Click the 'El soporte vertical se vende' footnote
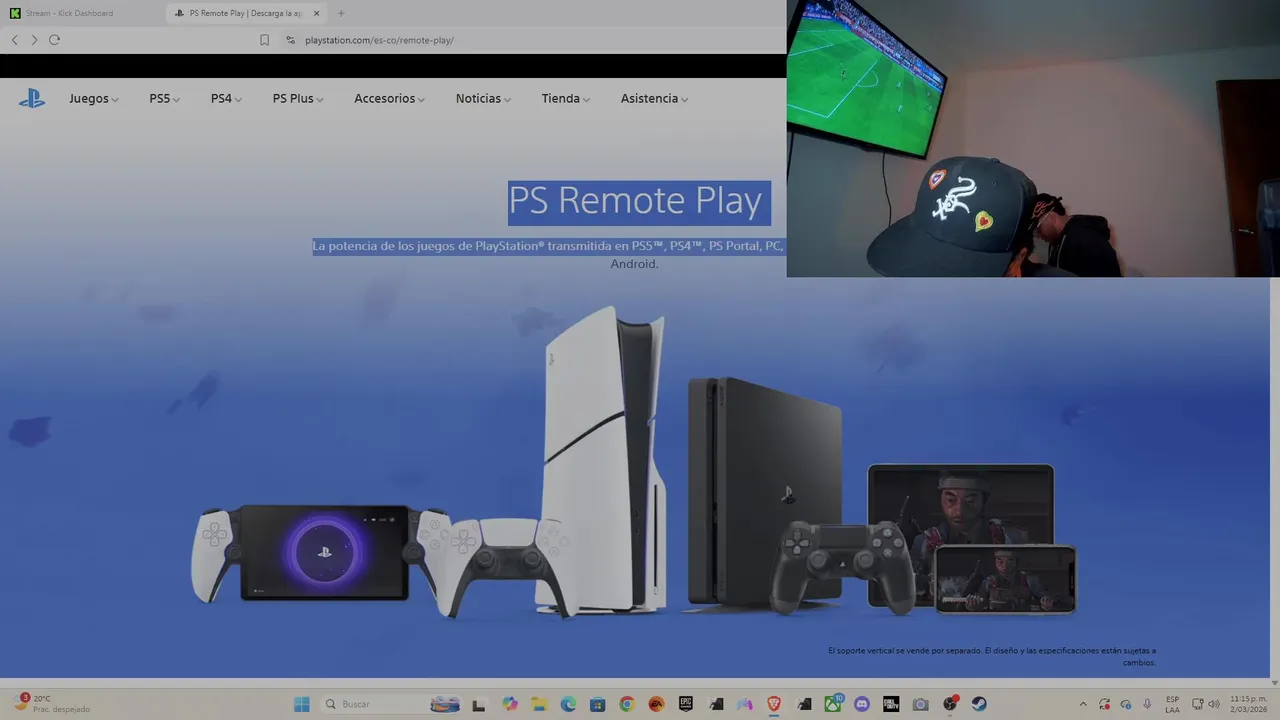Viewport: 1280px width, 720px height. [992, 656]
